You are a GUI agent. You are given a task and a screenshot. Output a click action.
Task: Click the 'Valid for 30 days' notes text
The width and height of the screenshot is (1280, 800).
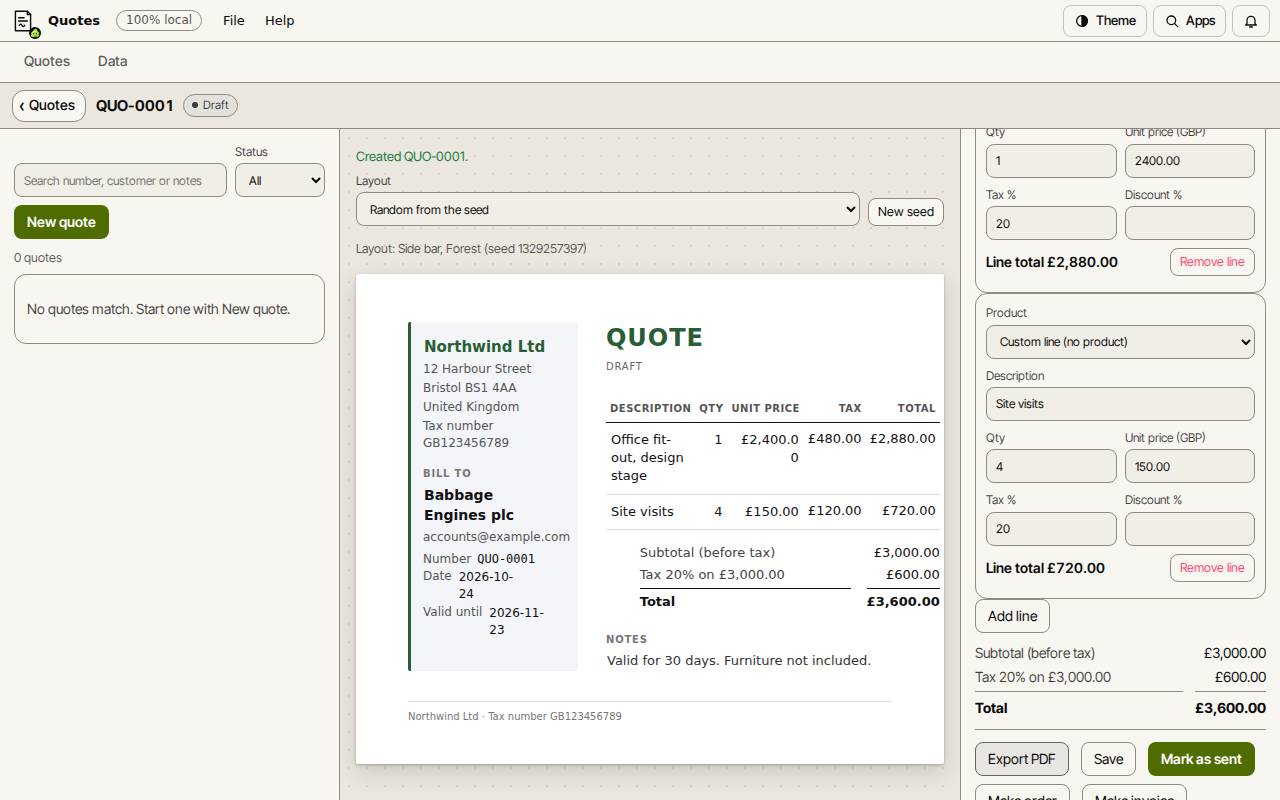[739, 660]
